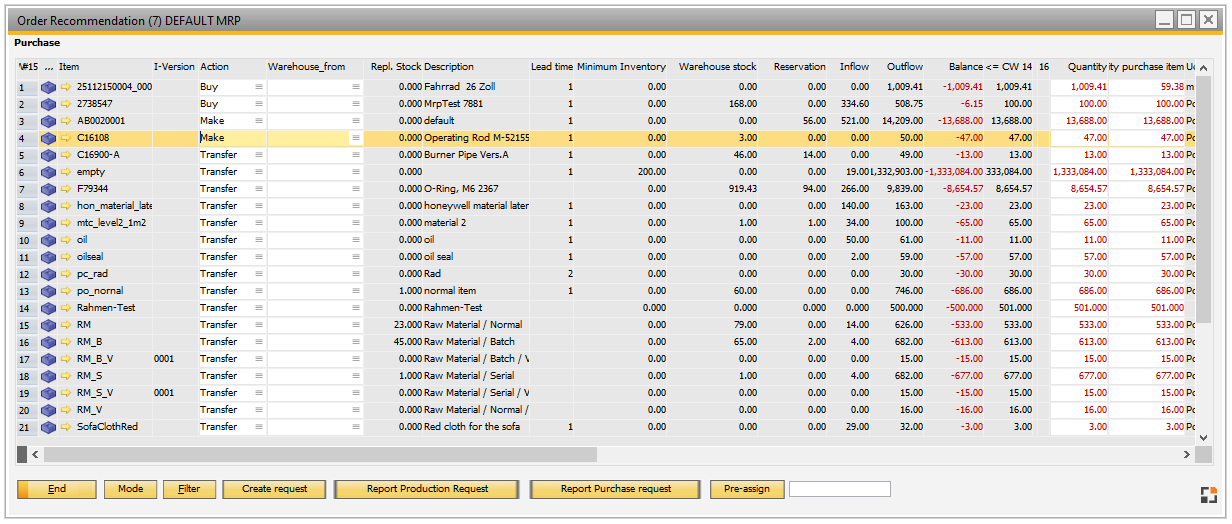Image resolution: width=1232 pixels, height=524 pixels.
Task: Click the Warehouse stock column header
Action: coord(717,67)
